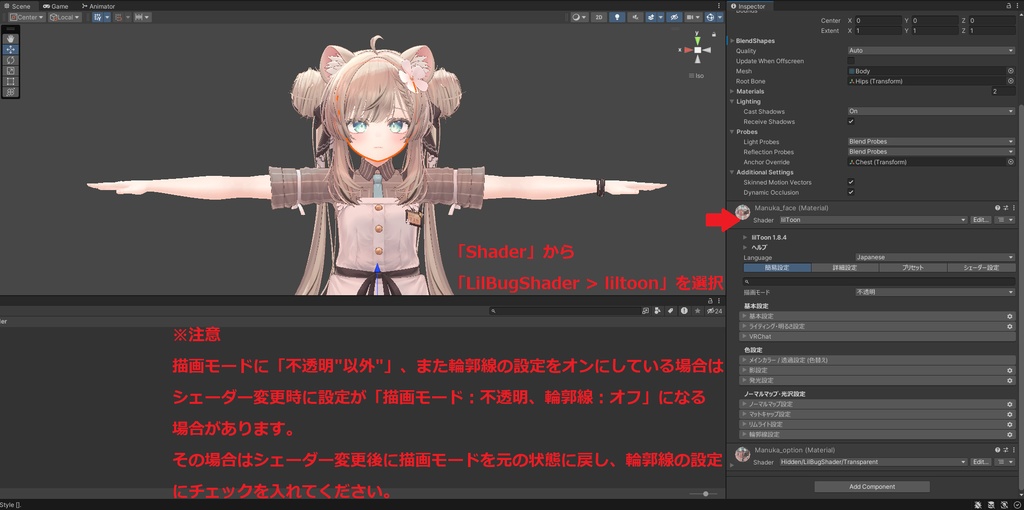
Task: Expand lilToon 1.8.4 foldout
Action: point(745,237)
